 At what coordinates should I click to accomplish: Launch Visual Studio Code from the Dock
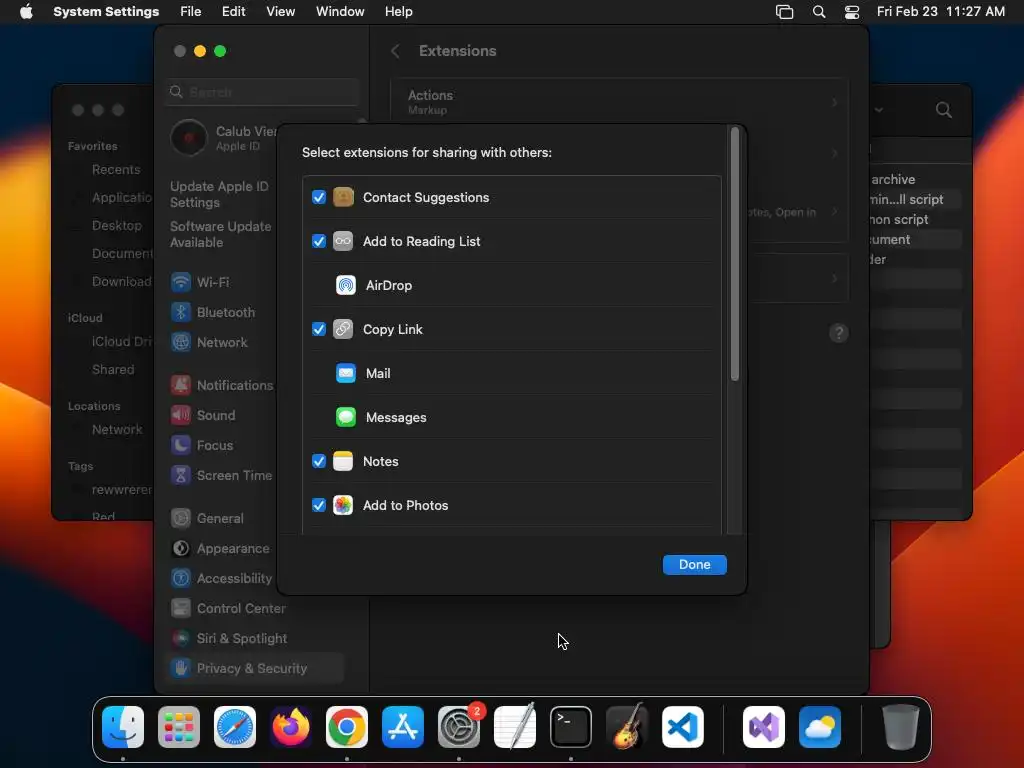tap(683, 727)
